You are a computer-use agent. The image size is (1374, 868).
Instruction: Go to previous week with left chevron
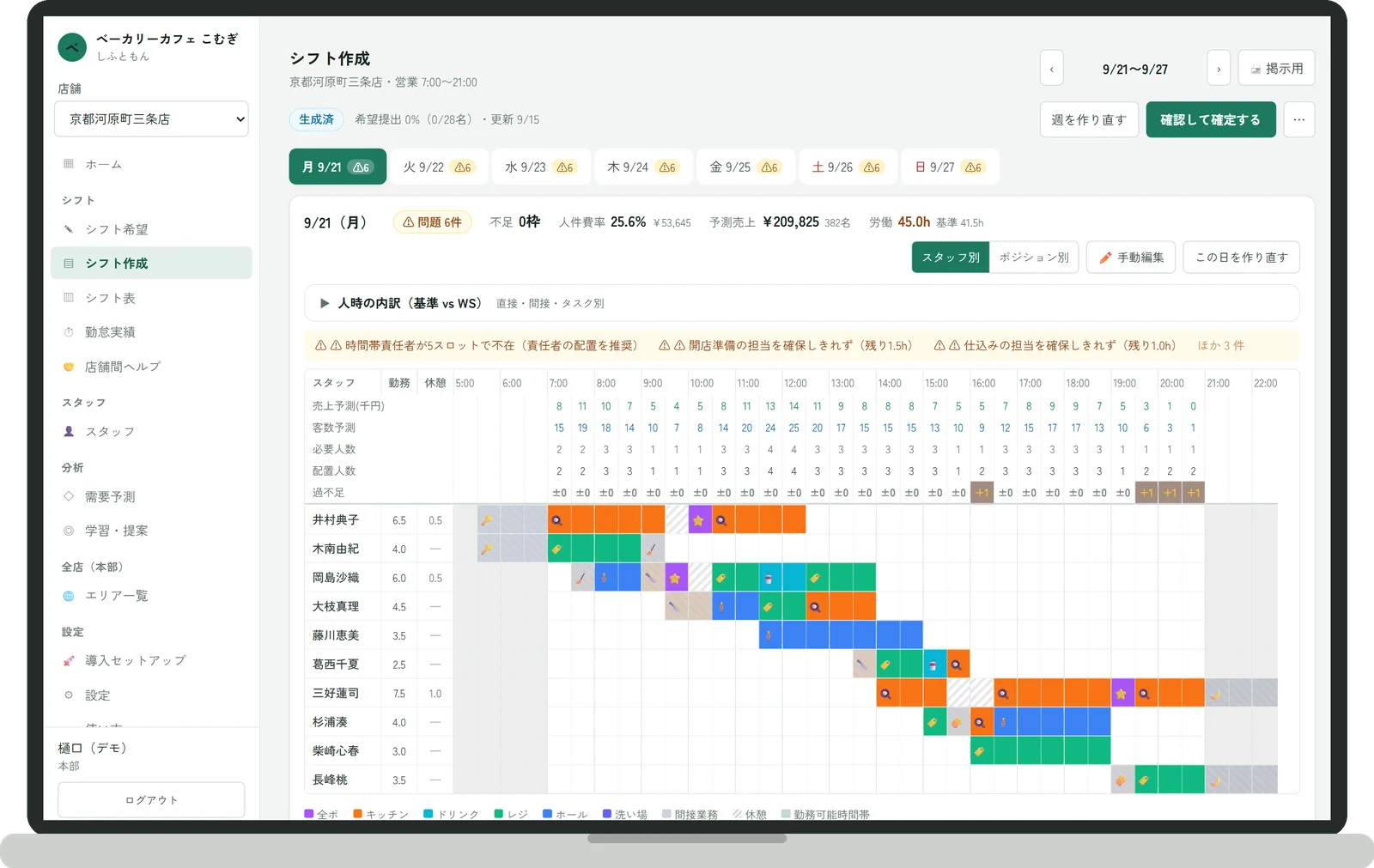pos(1052,69)
